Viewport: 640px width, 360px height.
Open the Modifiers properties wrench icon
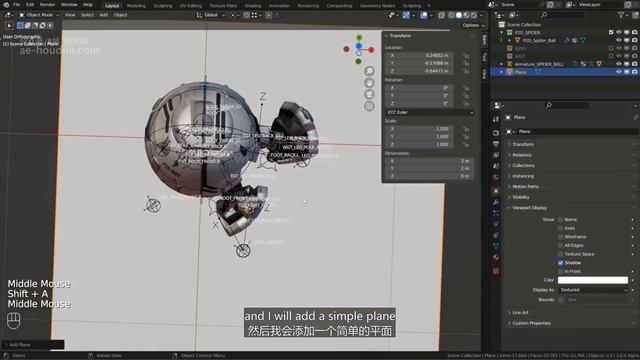[x=496, y=202]
